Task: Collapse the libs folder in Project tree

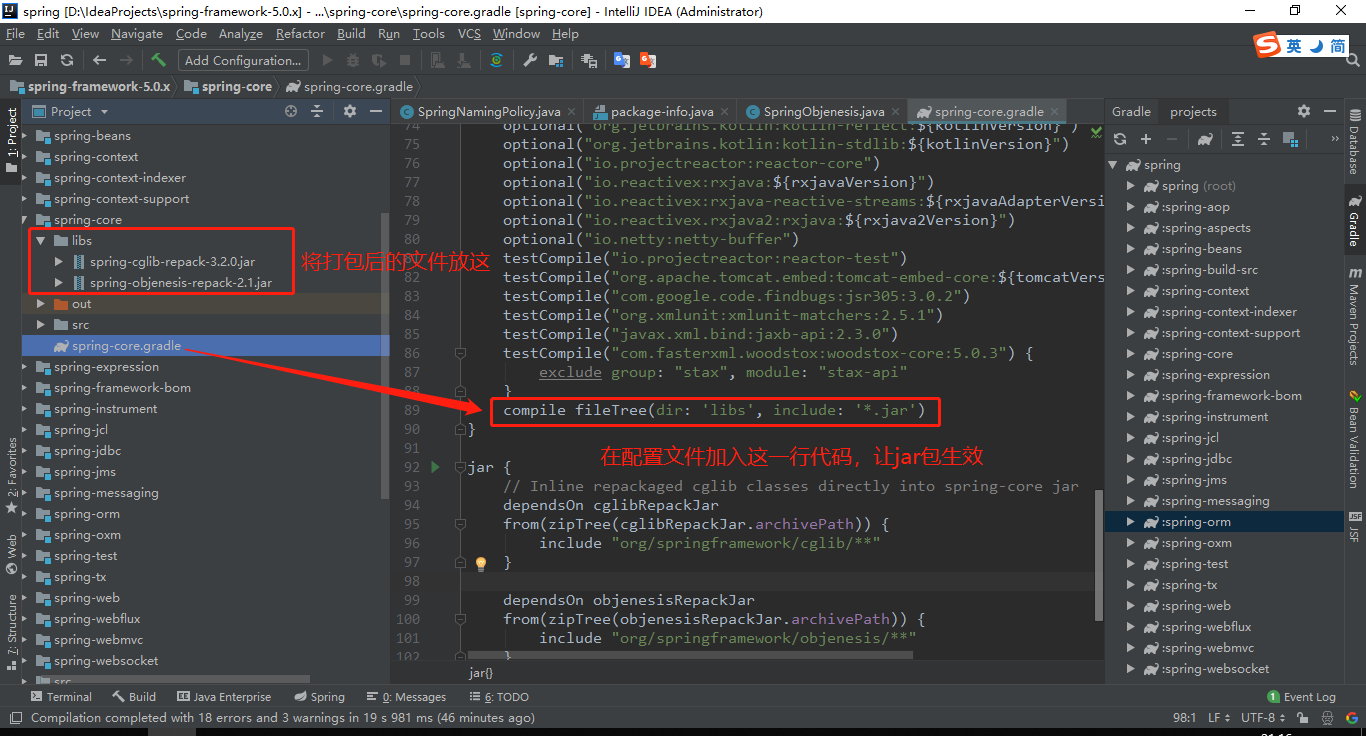Action: coord(41,241)
